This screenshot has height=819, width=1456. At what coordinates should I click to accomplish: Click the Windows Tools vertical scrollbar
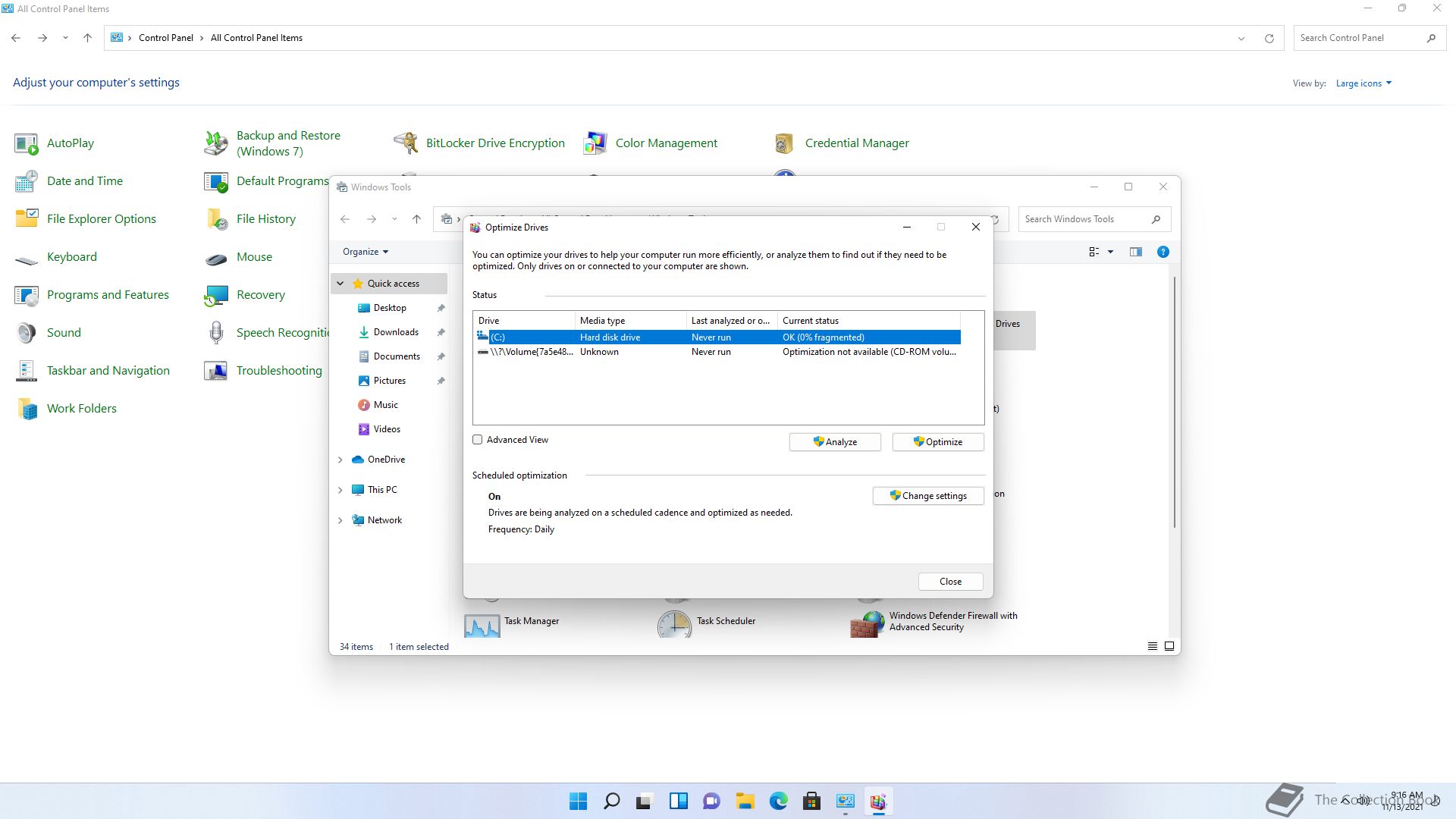coord(1175,402)
